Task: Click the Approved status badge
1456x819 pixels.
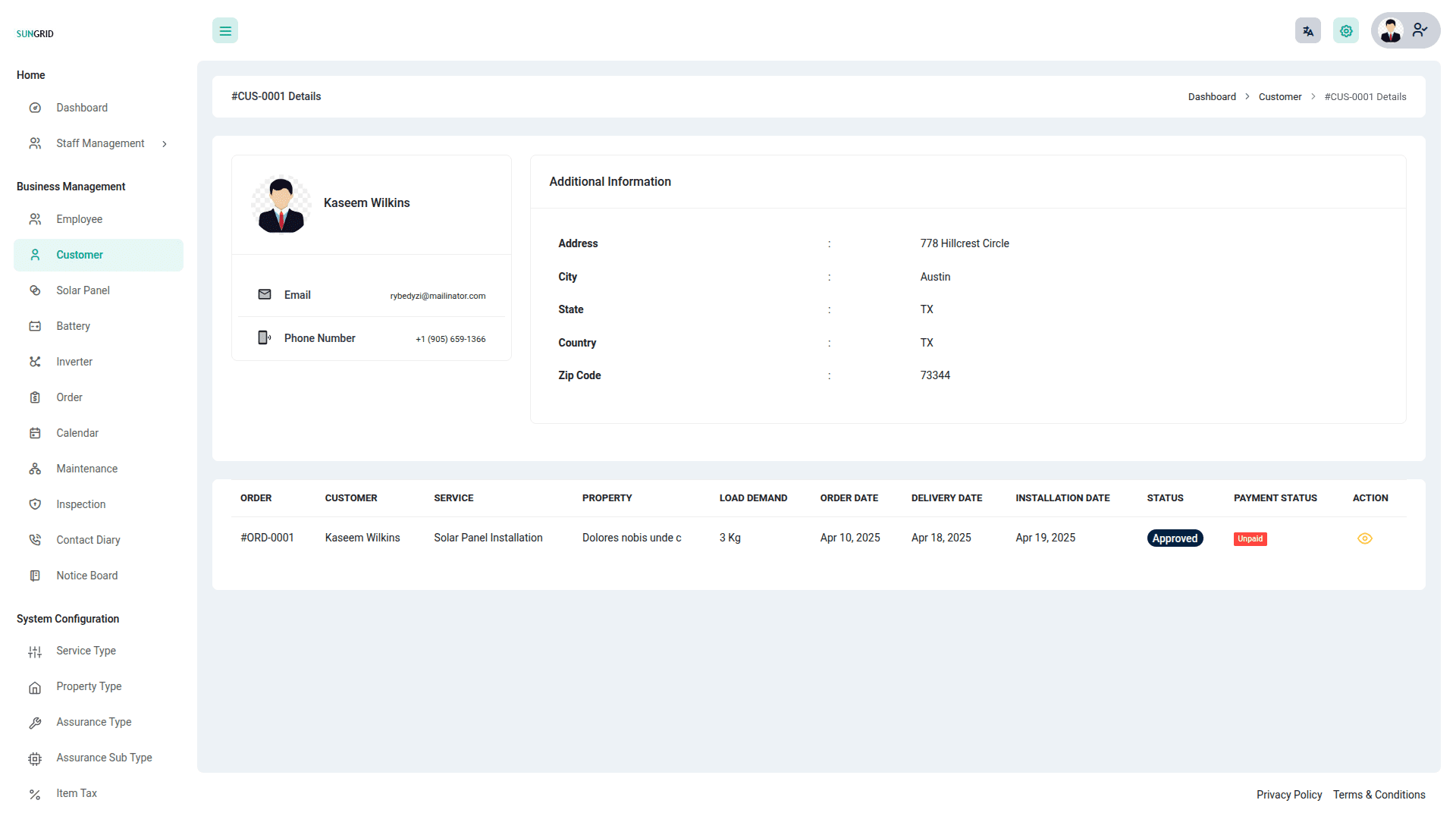Action: (x=1175, y=538)
